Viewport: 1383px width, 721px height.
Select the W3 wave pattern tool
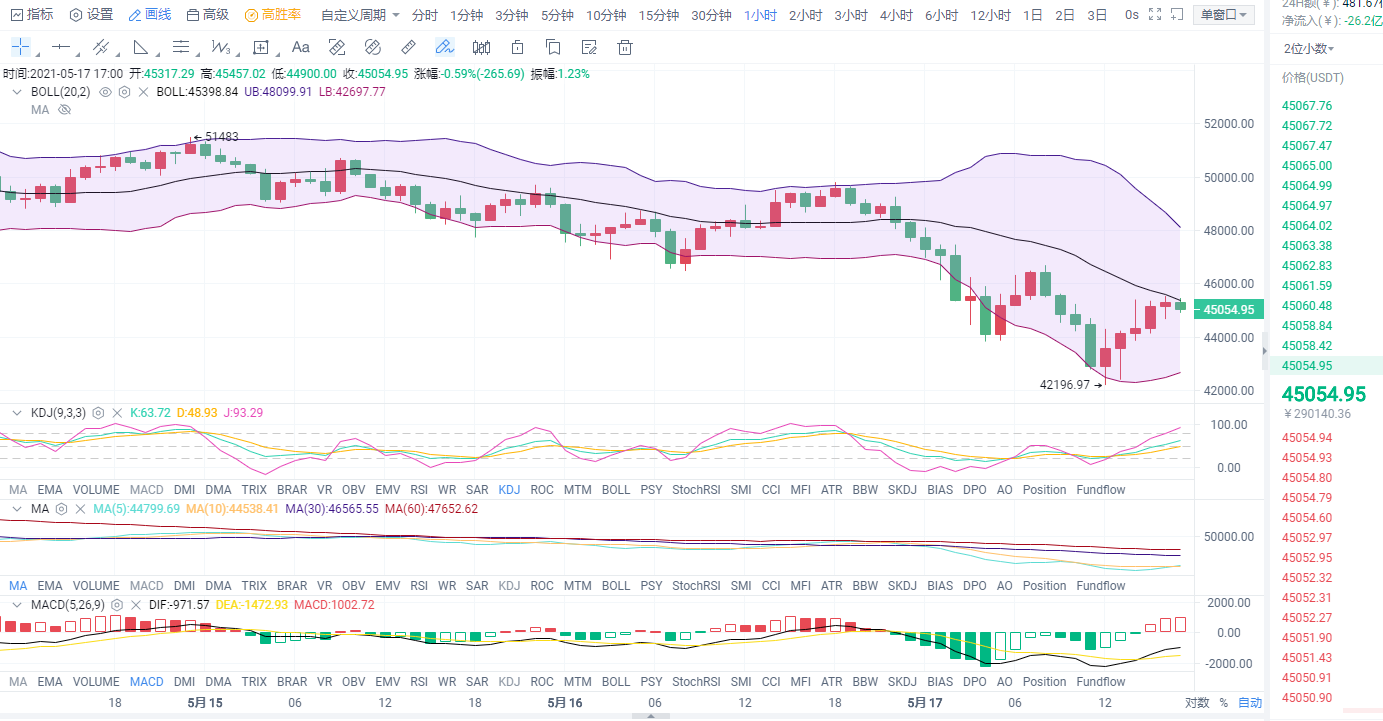click(220, 47)
